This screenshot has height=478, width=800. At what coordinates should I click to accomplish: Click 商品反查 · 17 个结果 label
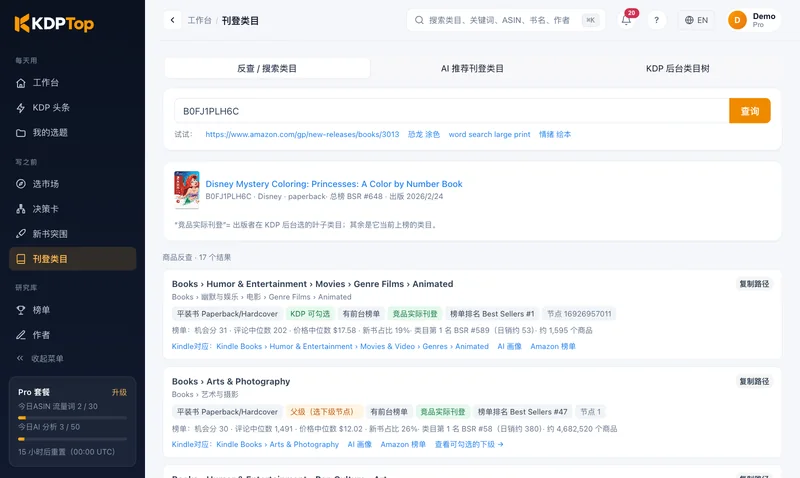(x=197, y=257)
